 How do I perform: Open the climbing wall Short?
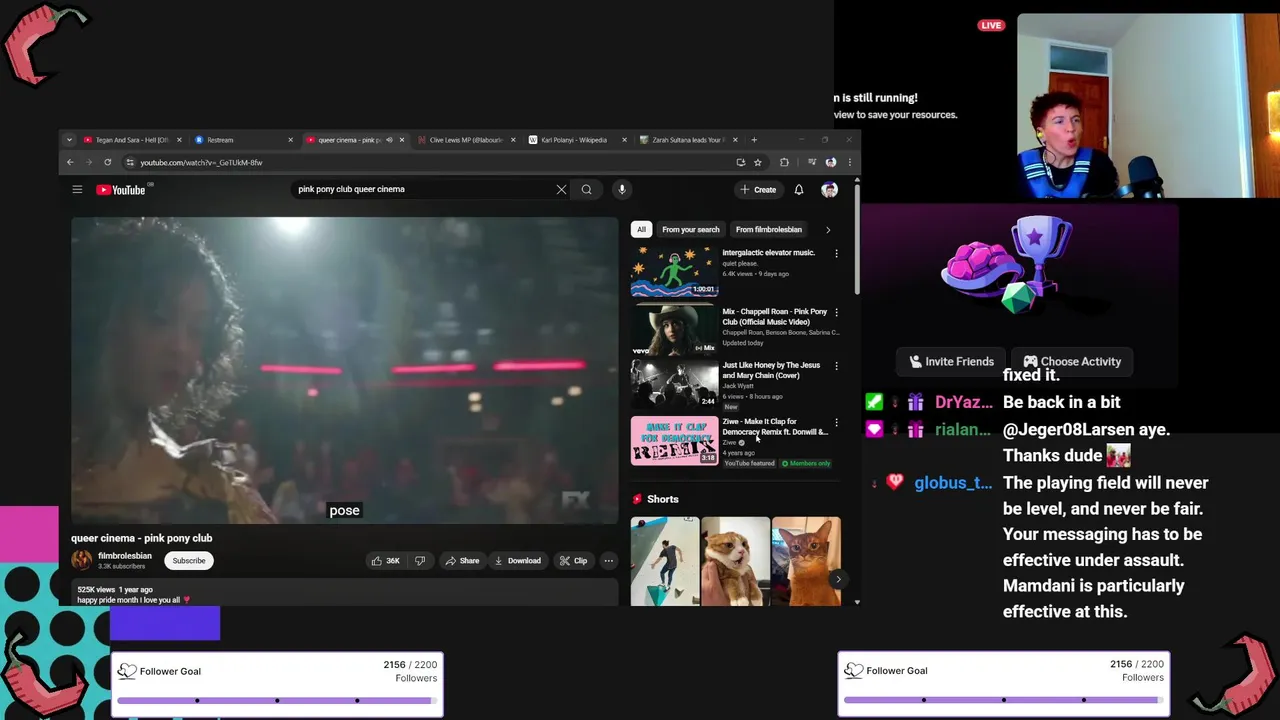tap(665, 561)
